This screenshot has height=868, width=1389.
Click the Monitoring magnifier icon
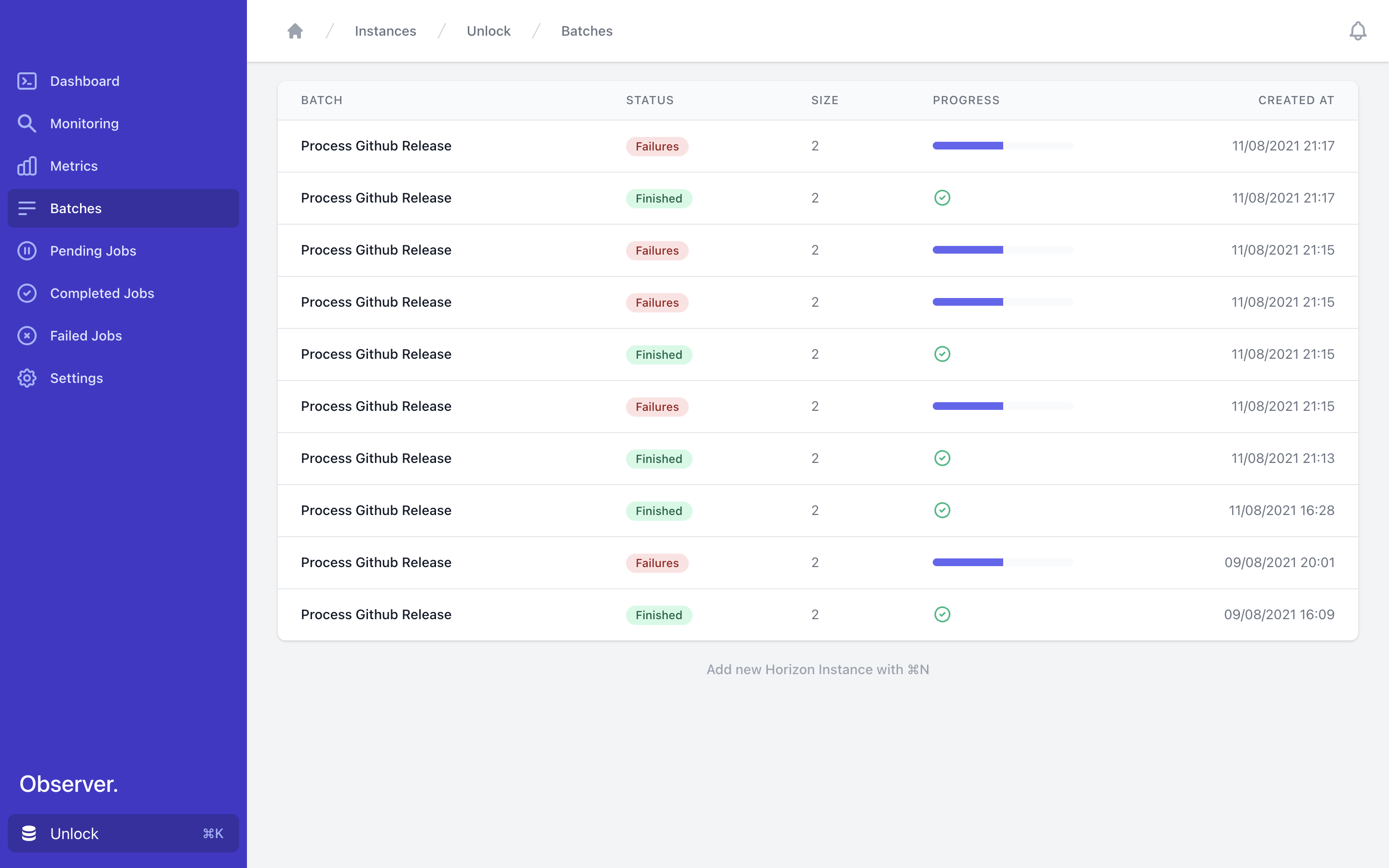pyautogui.click(x=27, y=123)
